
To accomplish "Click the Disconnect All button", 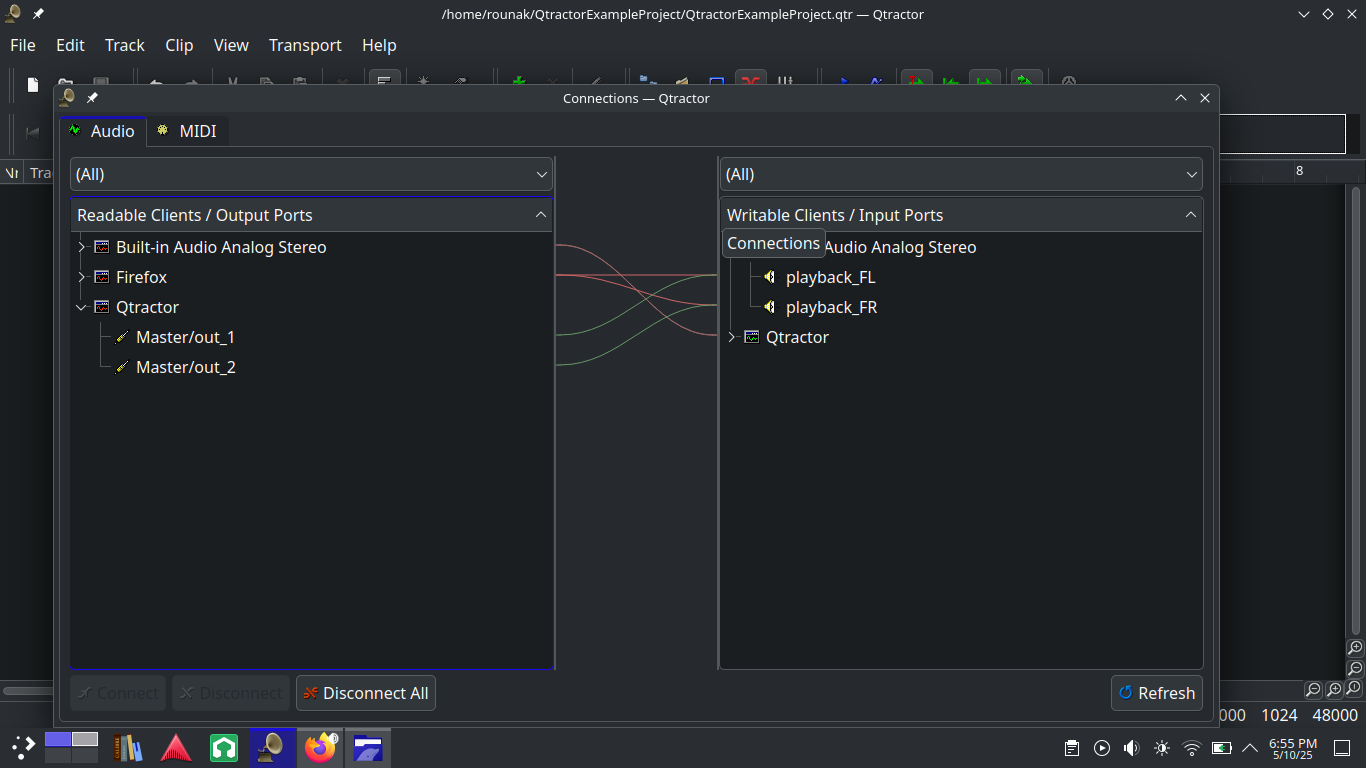I will pos(366,693).
